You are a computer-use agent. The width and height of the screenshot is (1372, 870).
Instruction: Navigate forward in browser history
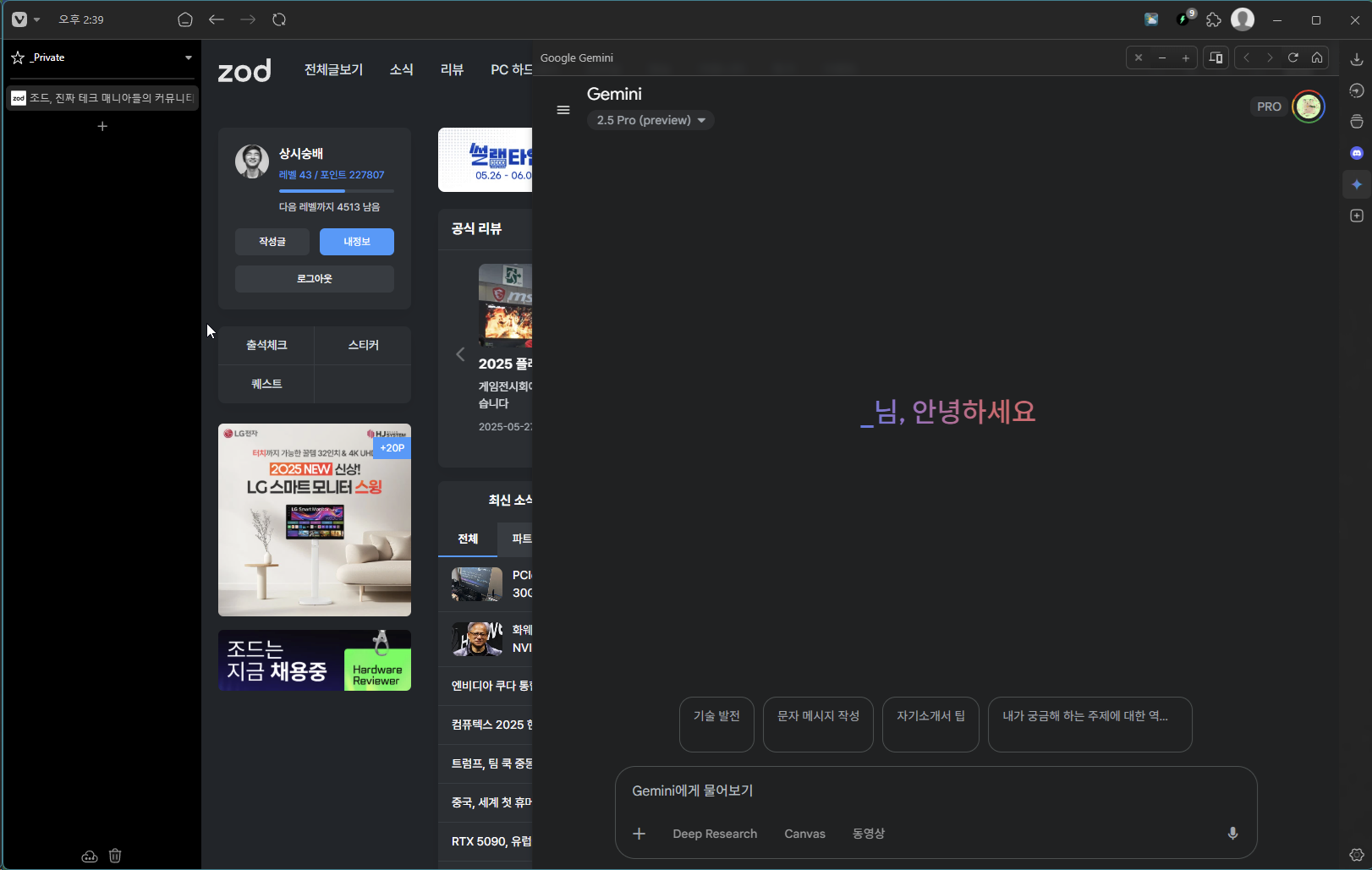pos(248,19)
